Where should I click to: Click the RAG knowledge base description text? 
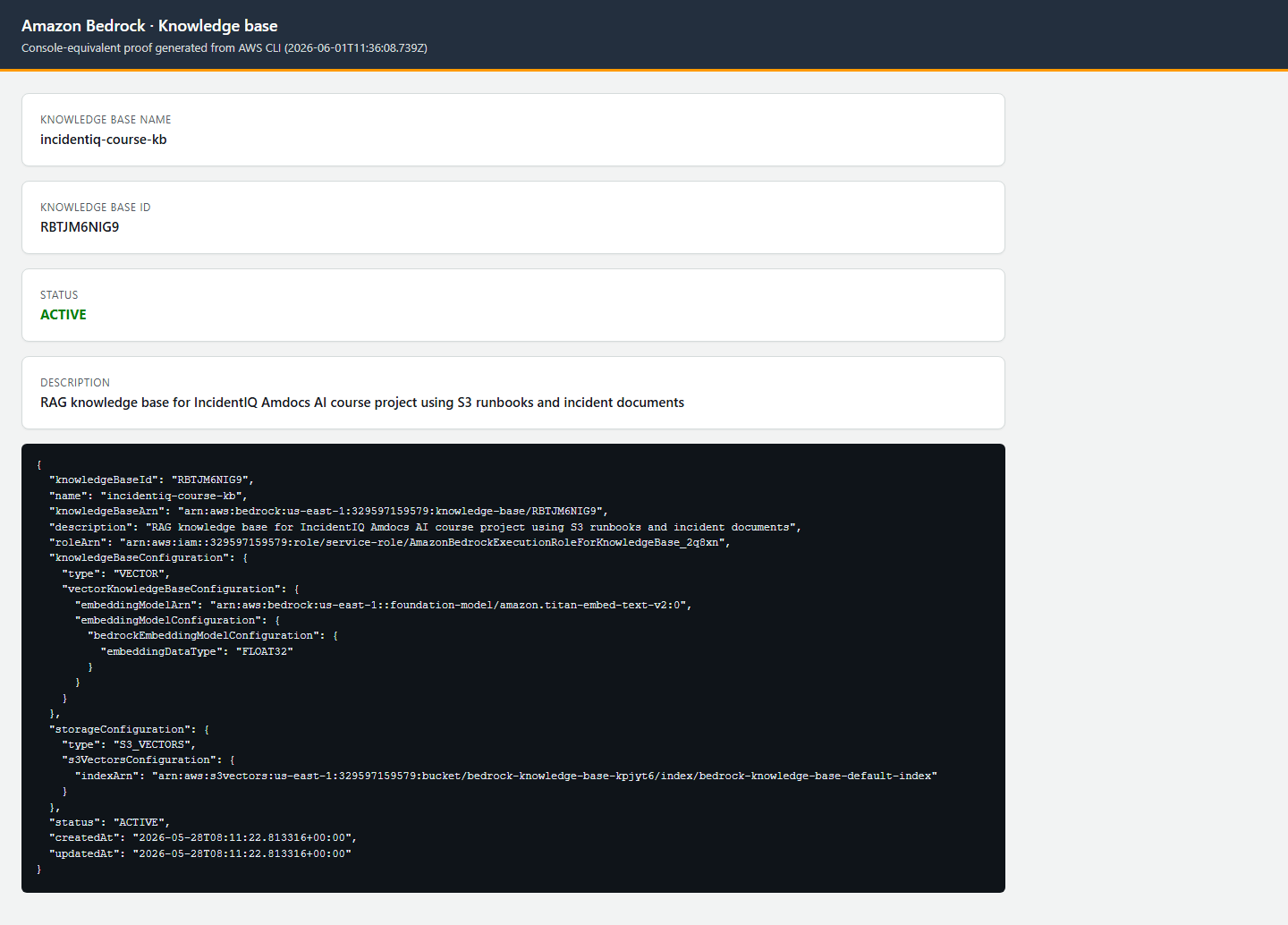coord(362,403)
